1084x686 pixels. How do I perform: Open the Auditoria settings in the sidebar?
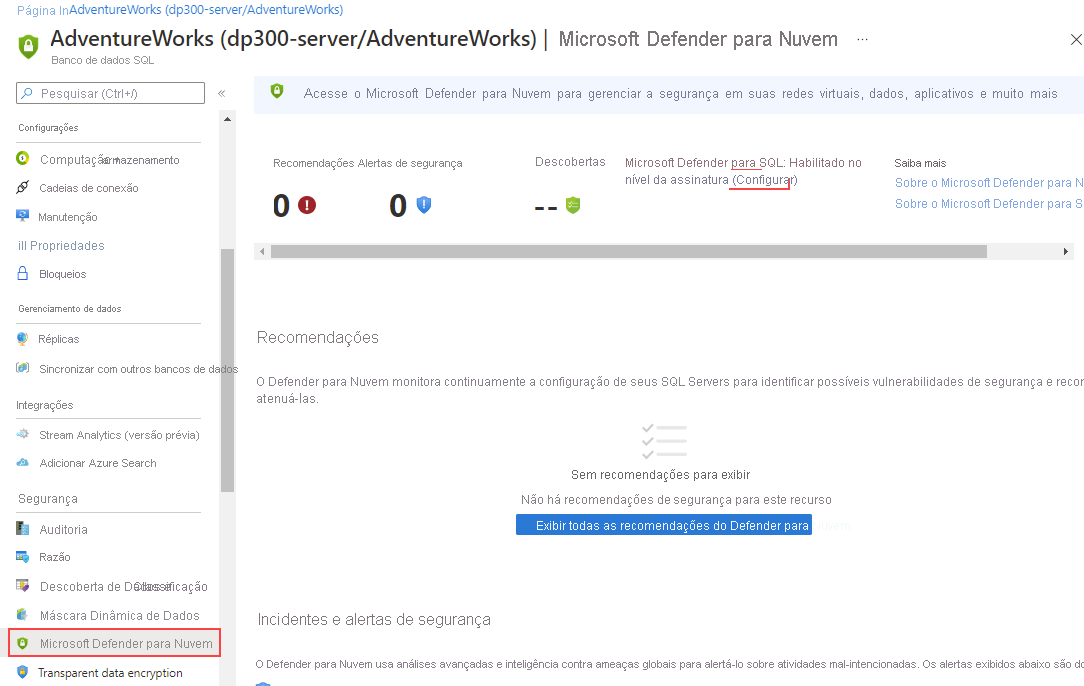pos(65,528)
